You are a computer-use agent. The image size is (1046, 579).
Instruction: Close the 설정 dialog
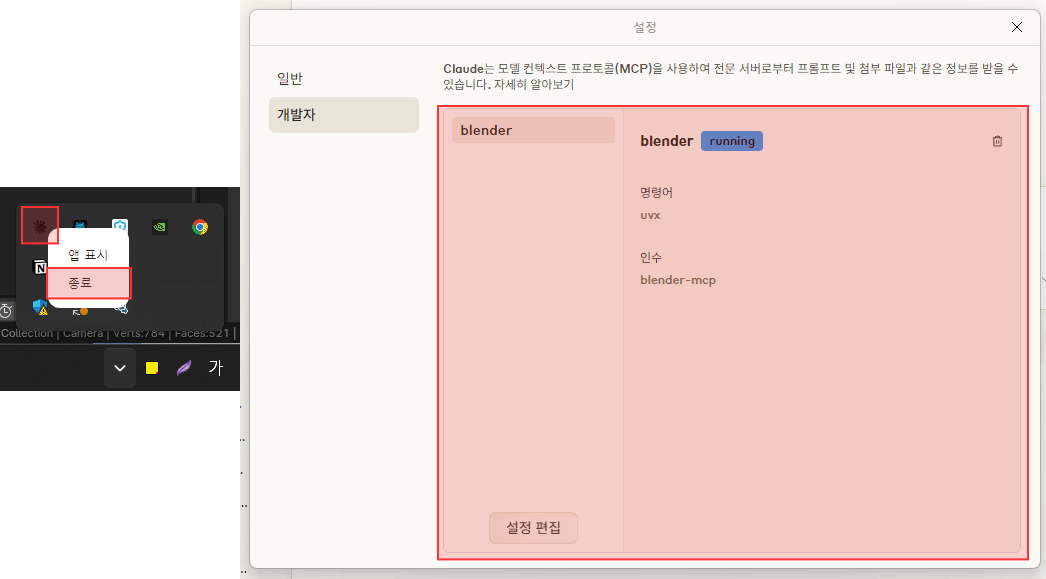point(1017,27)
